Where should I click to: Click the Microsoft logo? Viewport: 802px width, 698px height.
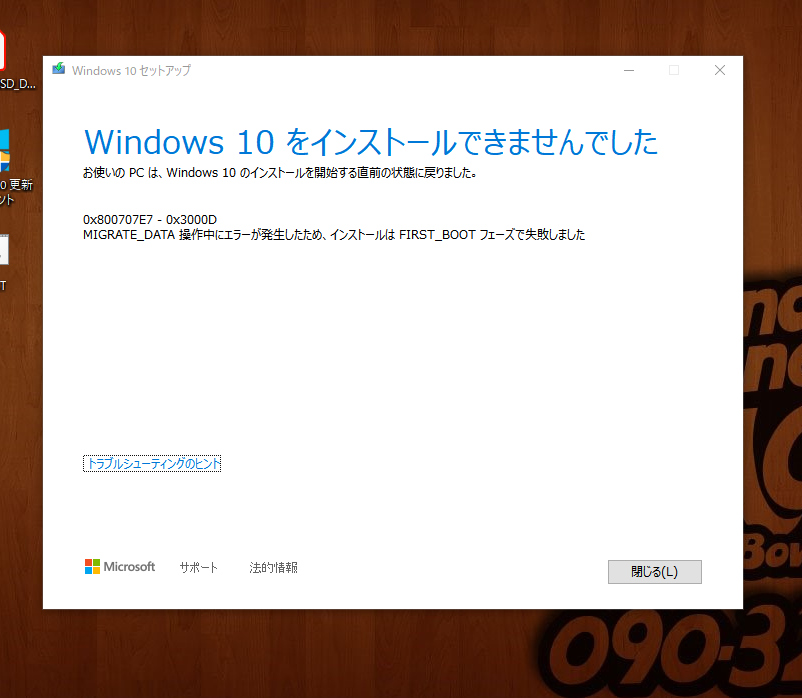pos(120,567)
